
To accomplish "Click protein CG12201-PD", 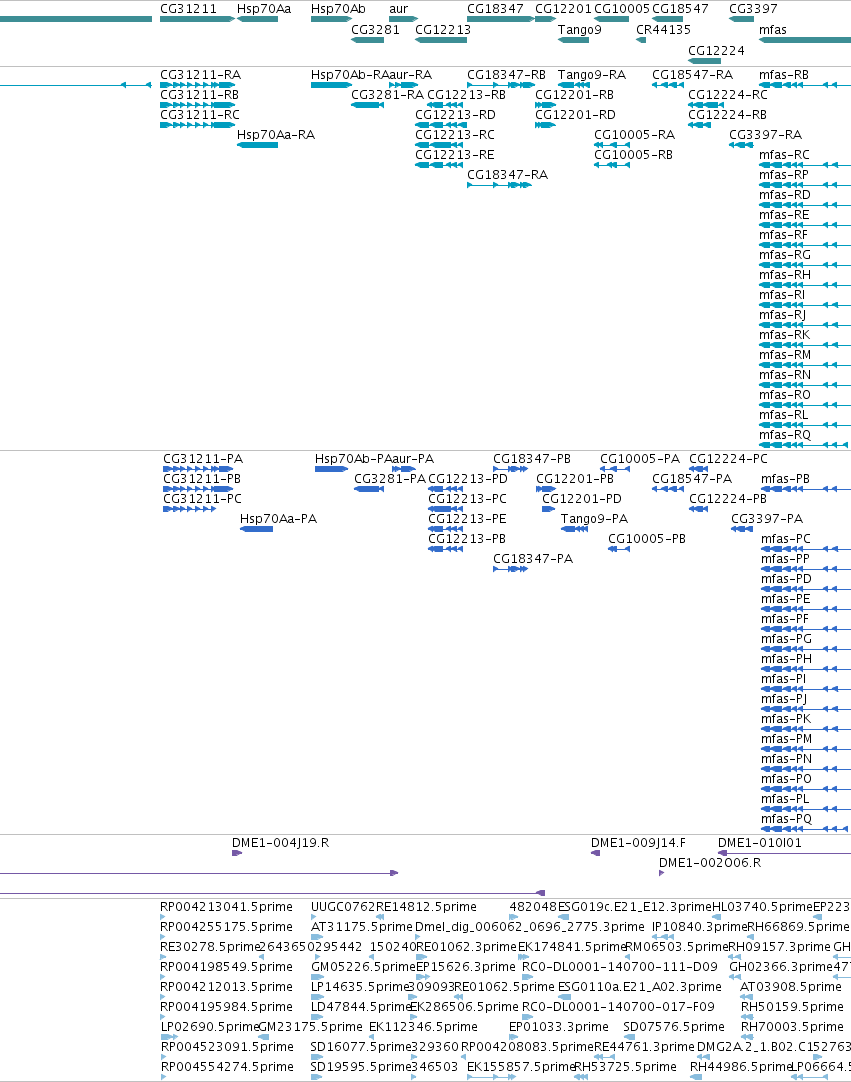I will [582, 499].
